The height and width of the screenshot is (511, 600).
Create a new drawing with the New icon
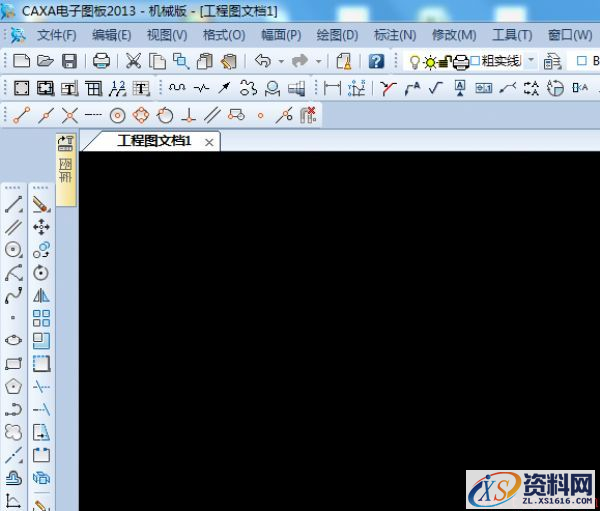pos(21,61)
